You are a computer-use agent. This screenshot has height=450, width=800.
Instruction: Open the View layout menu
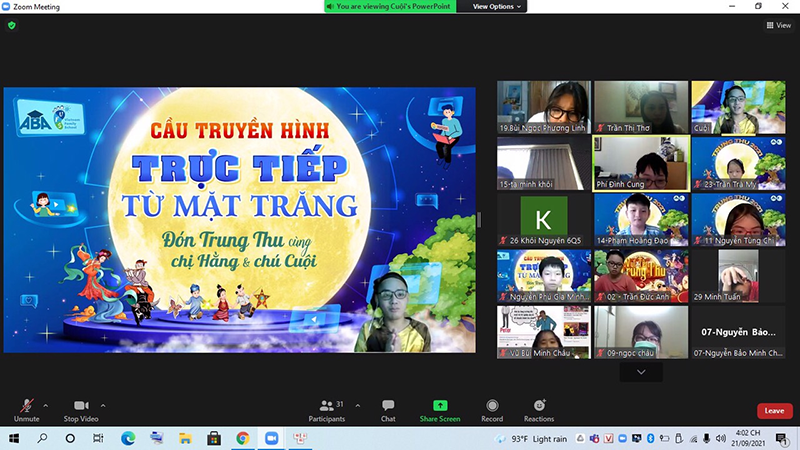click(x=779, y=25)
